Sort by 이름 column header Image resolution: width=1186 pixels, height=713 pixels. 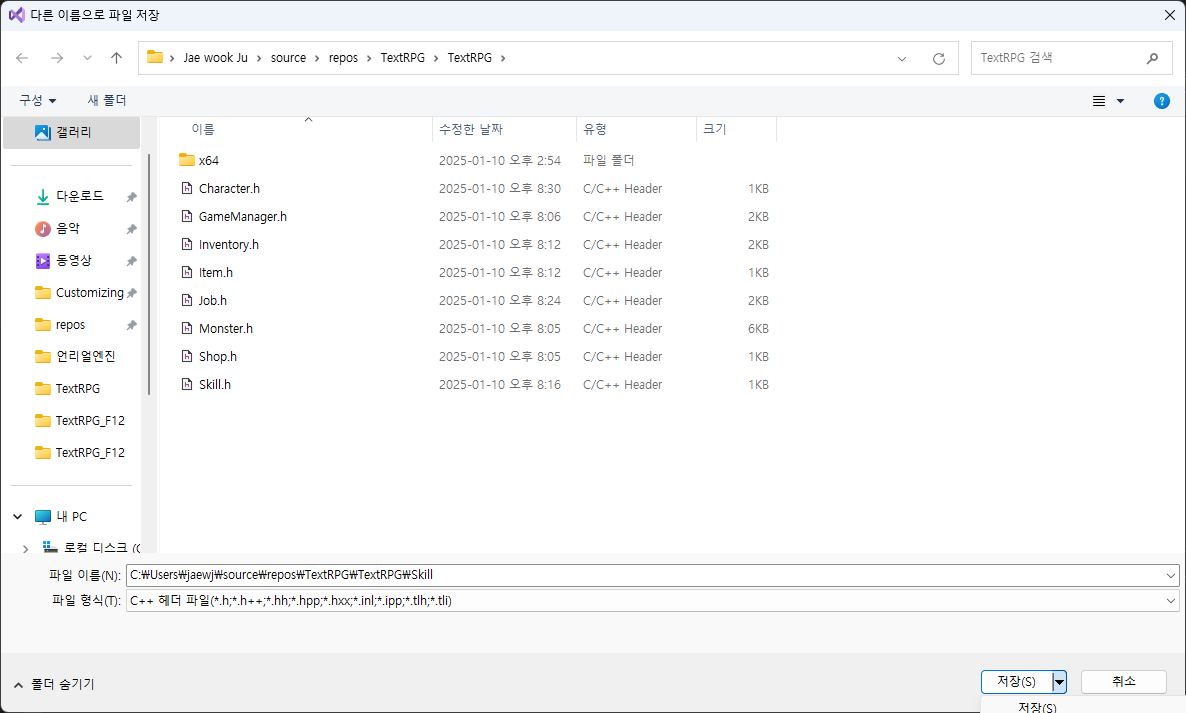(x=203, y=129)
